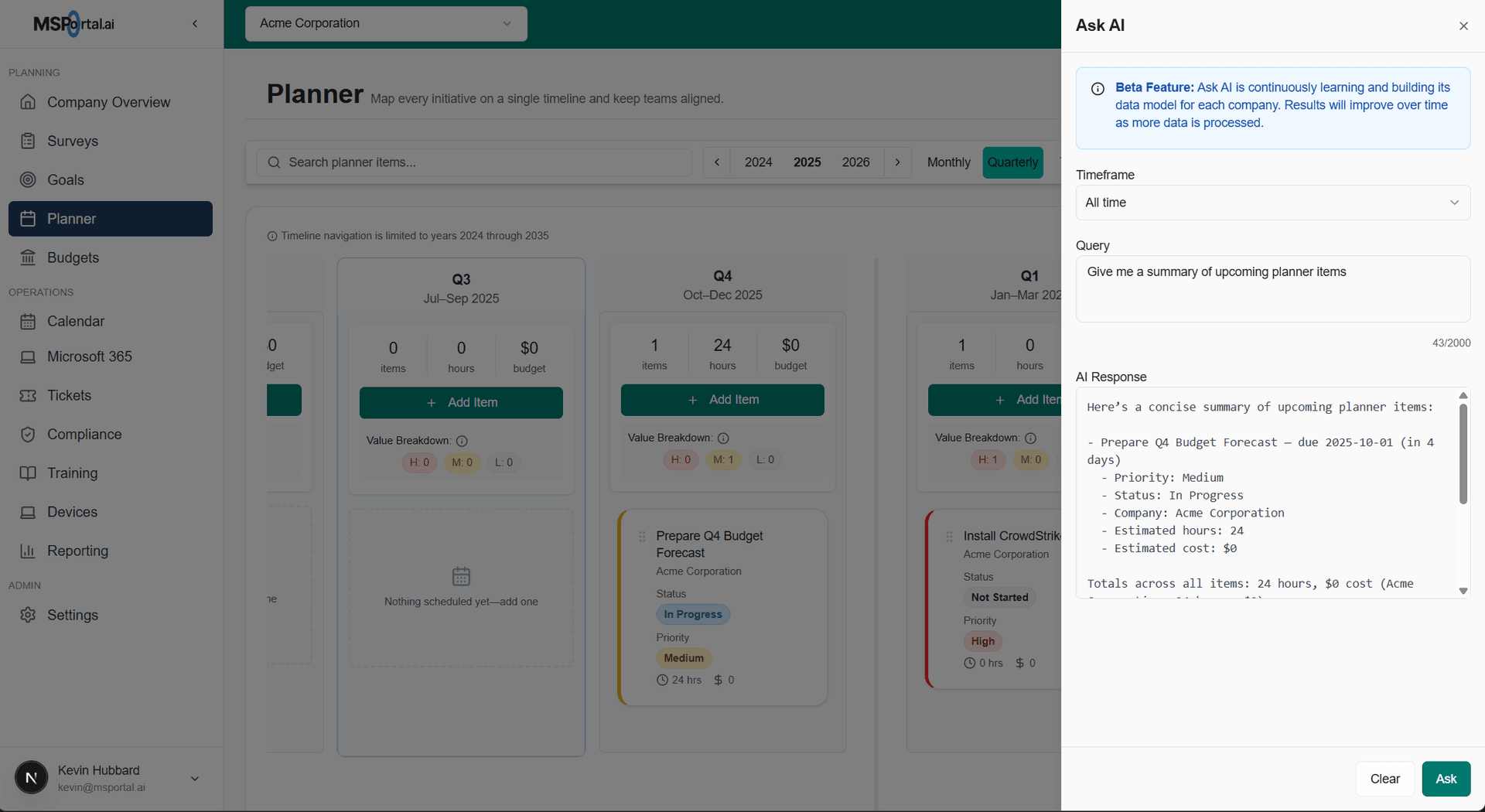Image resolution: width=1485 pixels, height=812 pixels.
Task: Open Microsoft 365 laptop icon
Action: pyautogui.click(x=28, y=357)
